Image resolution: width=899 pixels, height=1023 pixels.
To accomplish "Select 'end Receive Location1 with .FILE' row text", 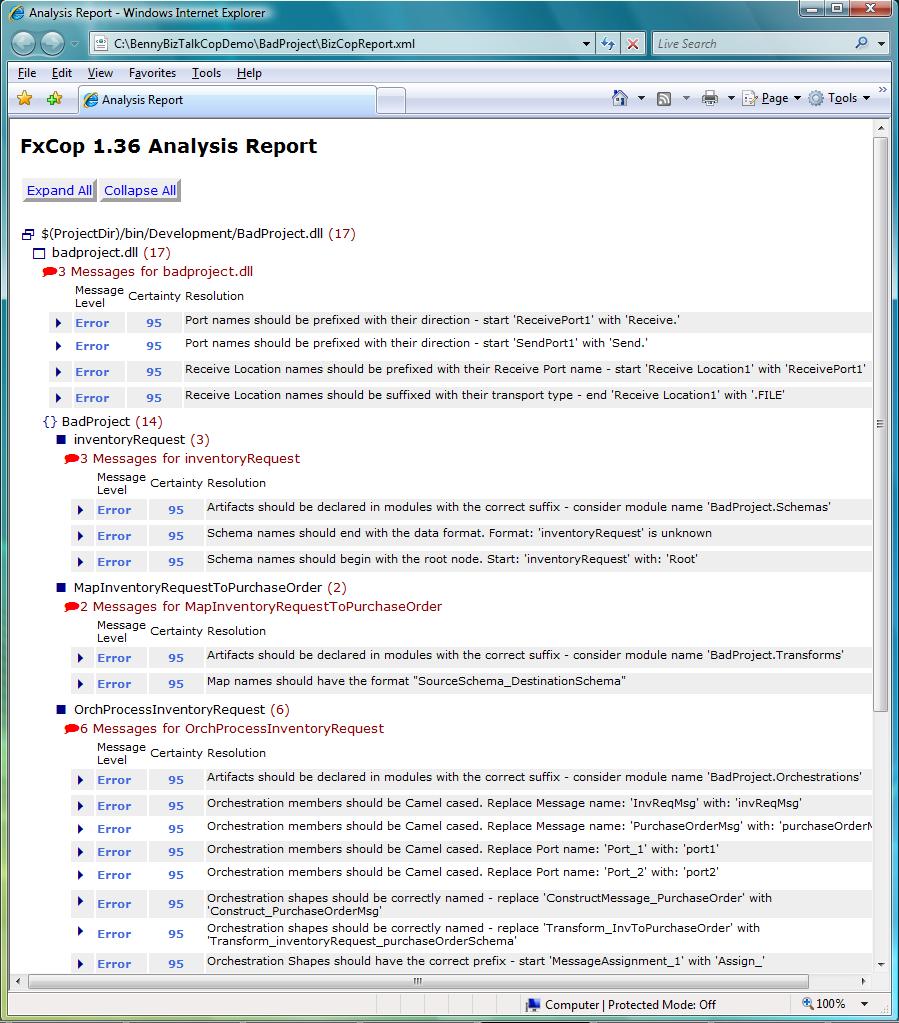I will tap(485, 395).
